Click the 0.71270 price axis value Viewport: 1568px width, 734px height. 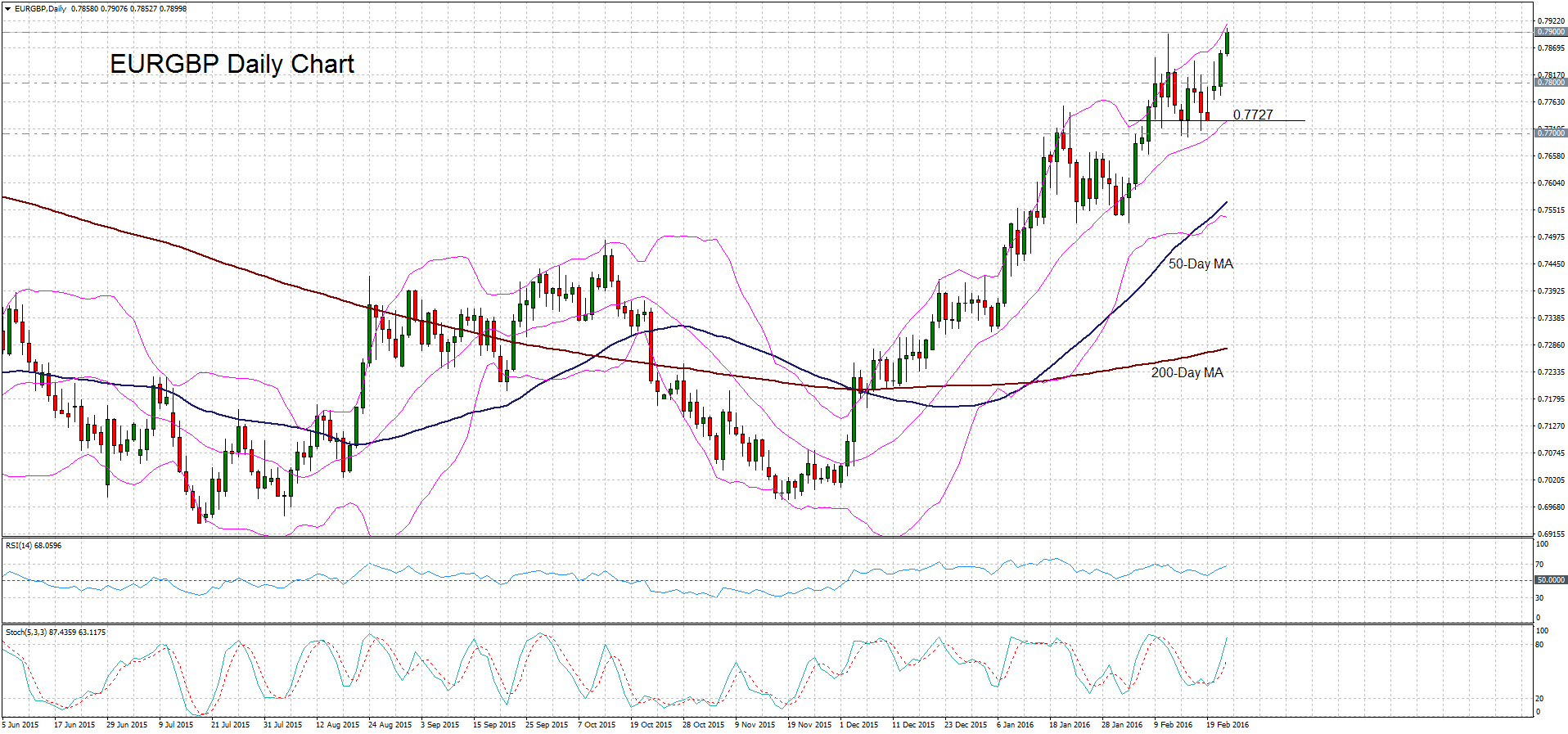(x=1551, y=426)
